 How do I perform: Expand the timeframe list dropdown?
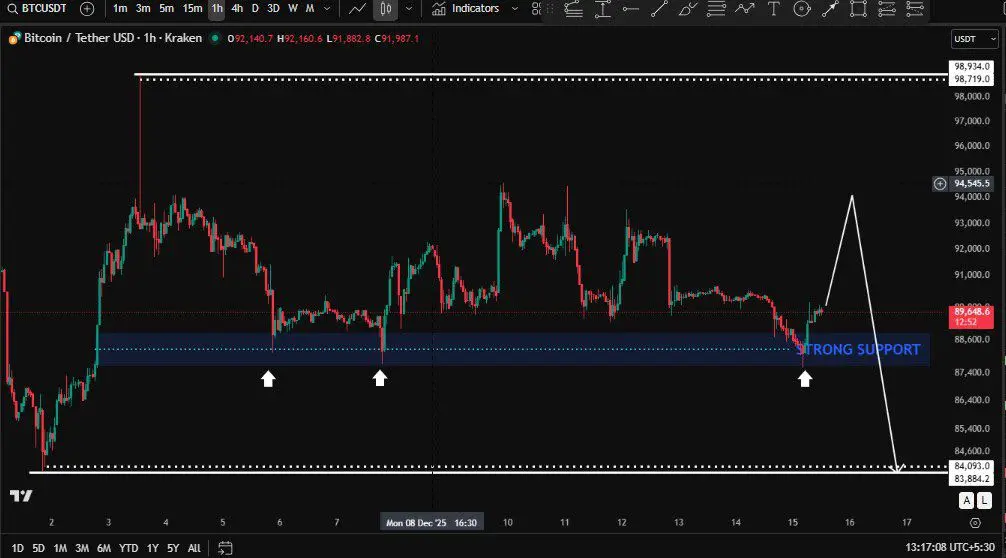pyautogui.click(x=327, y=8)
